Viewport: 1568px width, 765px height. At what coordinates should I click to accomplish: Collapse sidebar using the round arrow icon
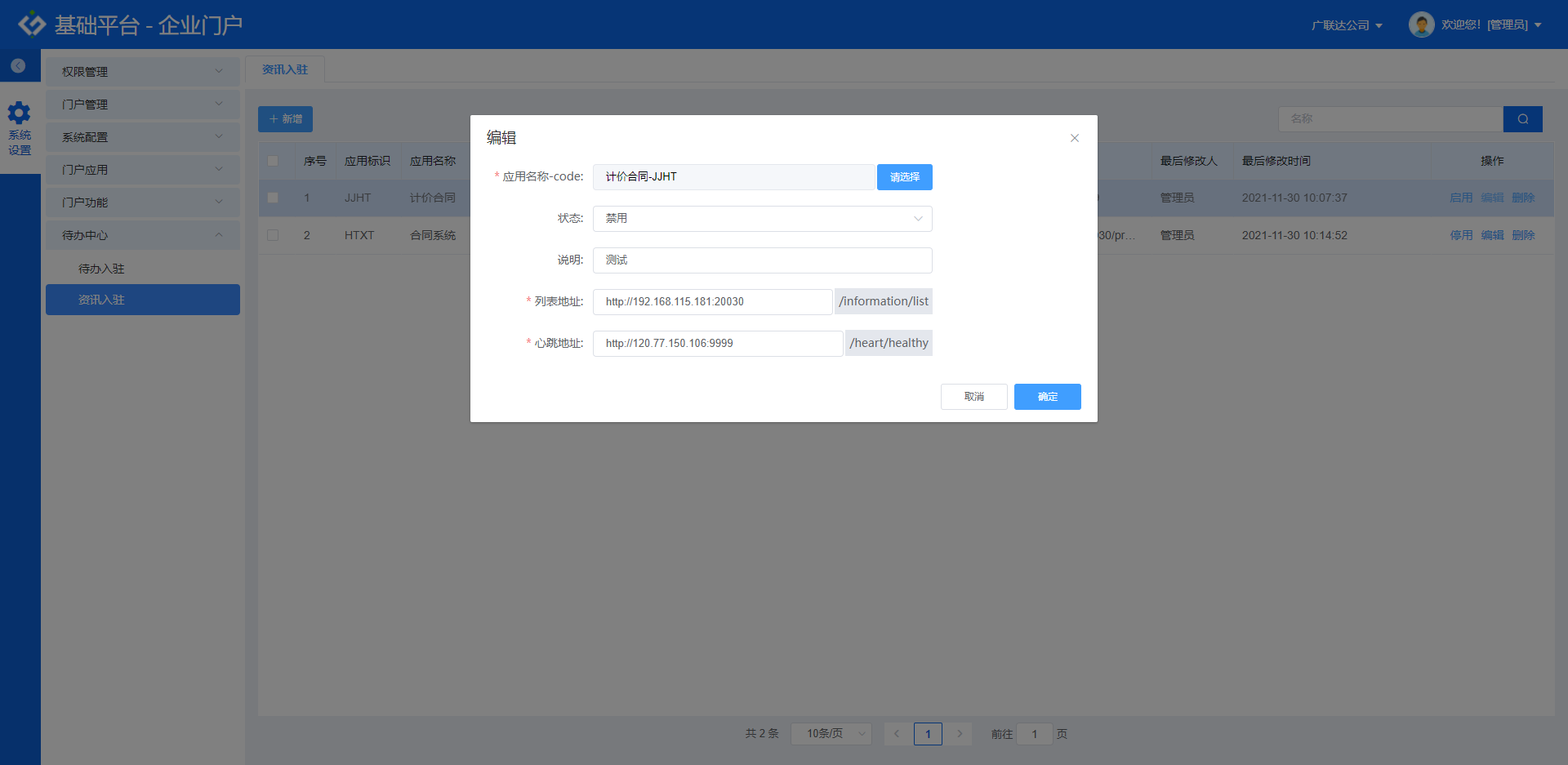coord(18,66)
